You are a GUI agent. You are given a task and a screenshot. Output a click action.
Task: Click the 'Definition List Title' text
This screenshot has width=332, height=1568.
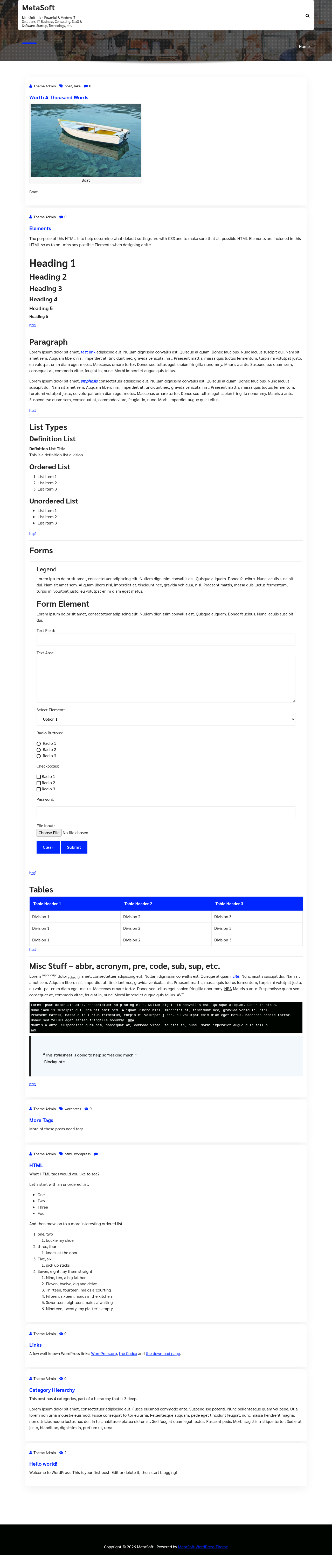click(47, 449)
